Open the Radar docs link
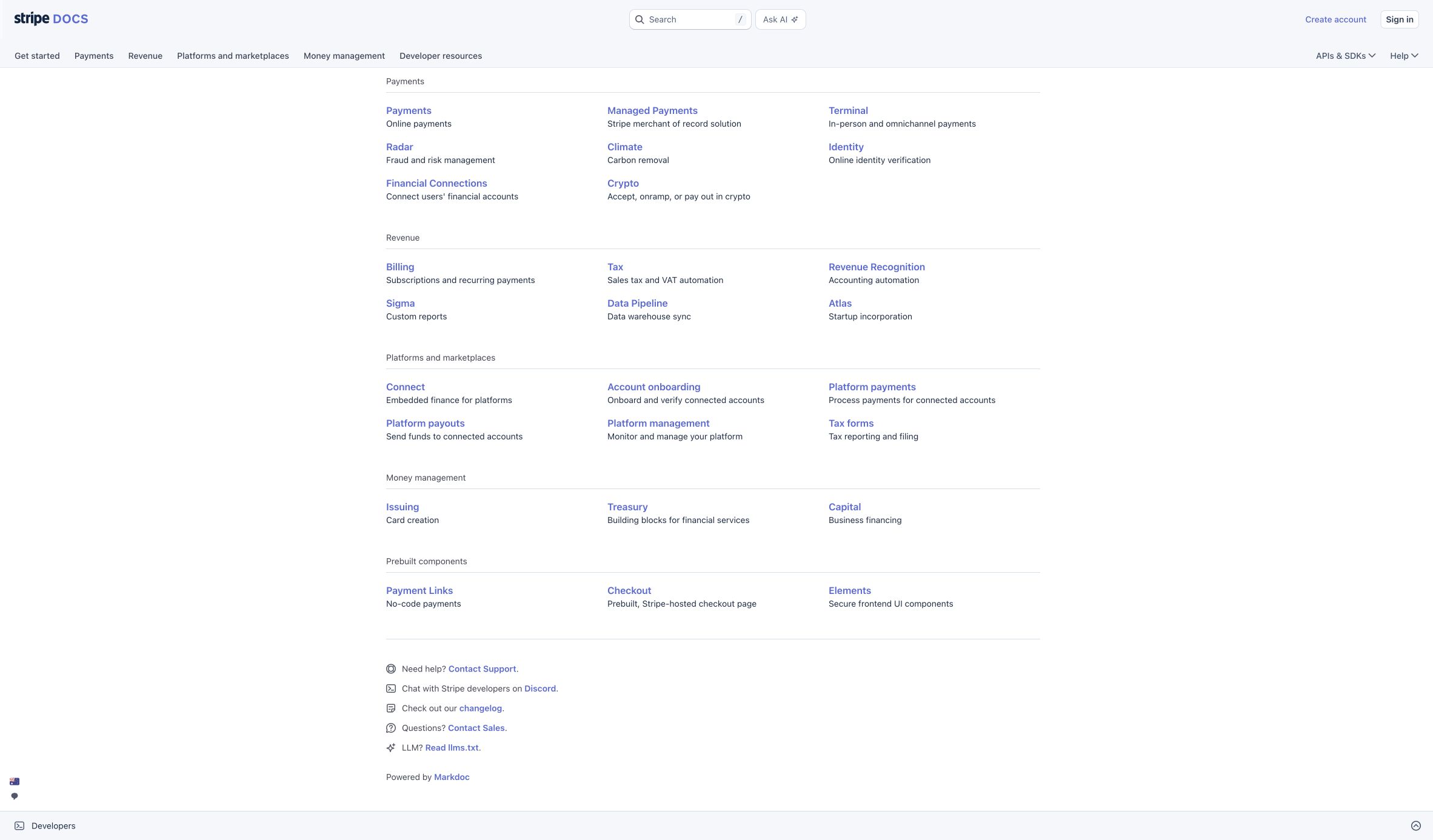 point(399,147)
